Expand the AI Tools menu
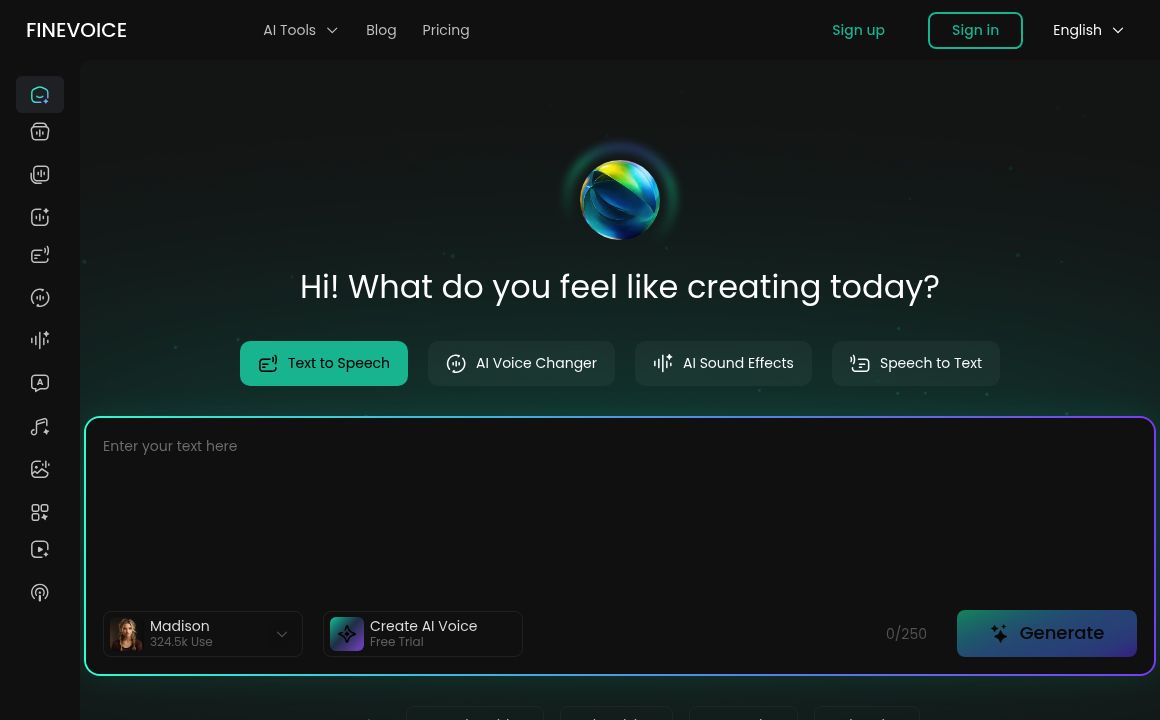 pyautogui.click(x=300, y=30)
